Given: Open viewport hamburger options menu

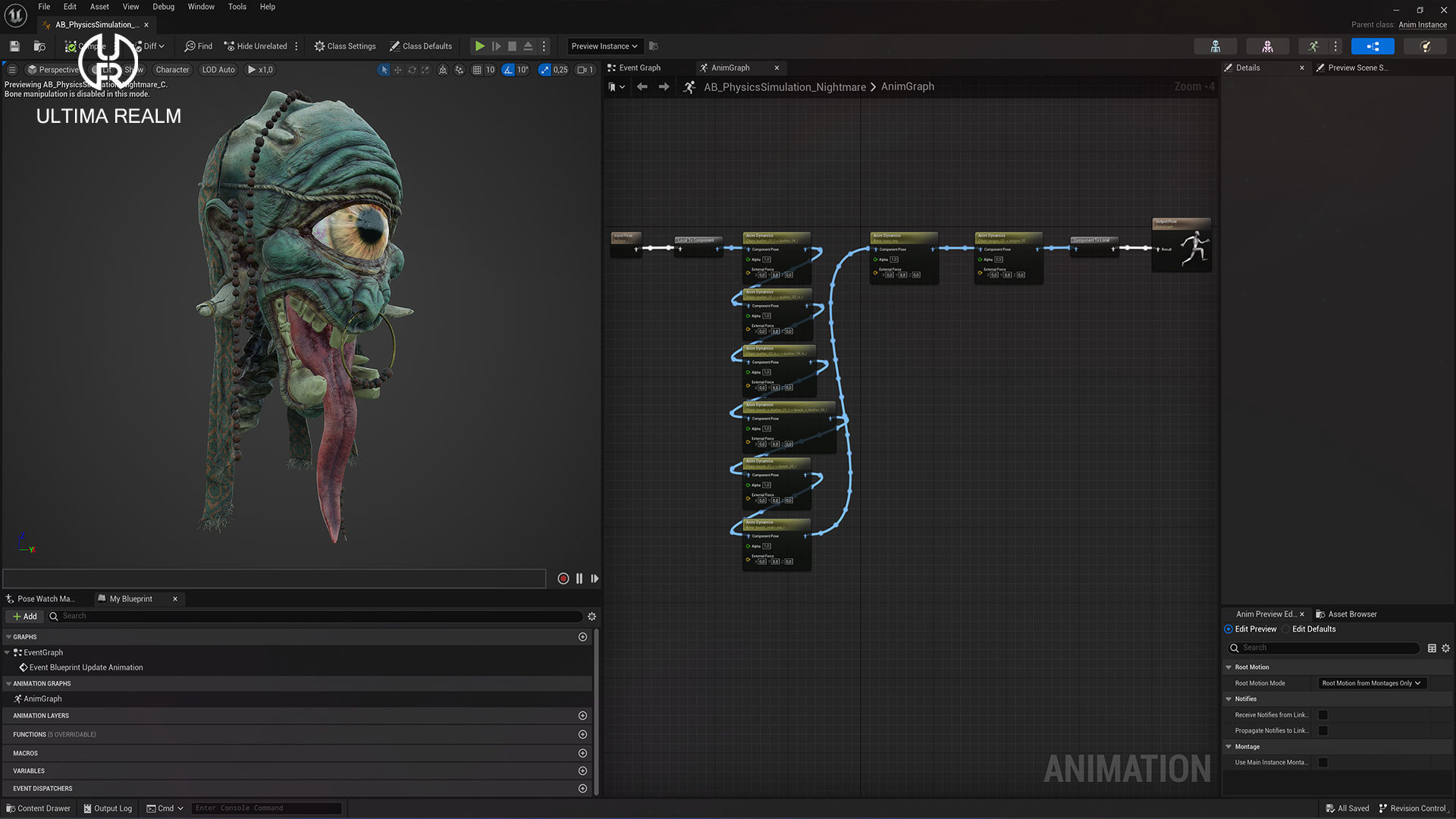Looking at the screenshot, I should coord(12,70).
